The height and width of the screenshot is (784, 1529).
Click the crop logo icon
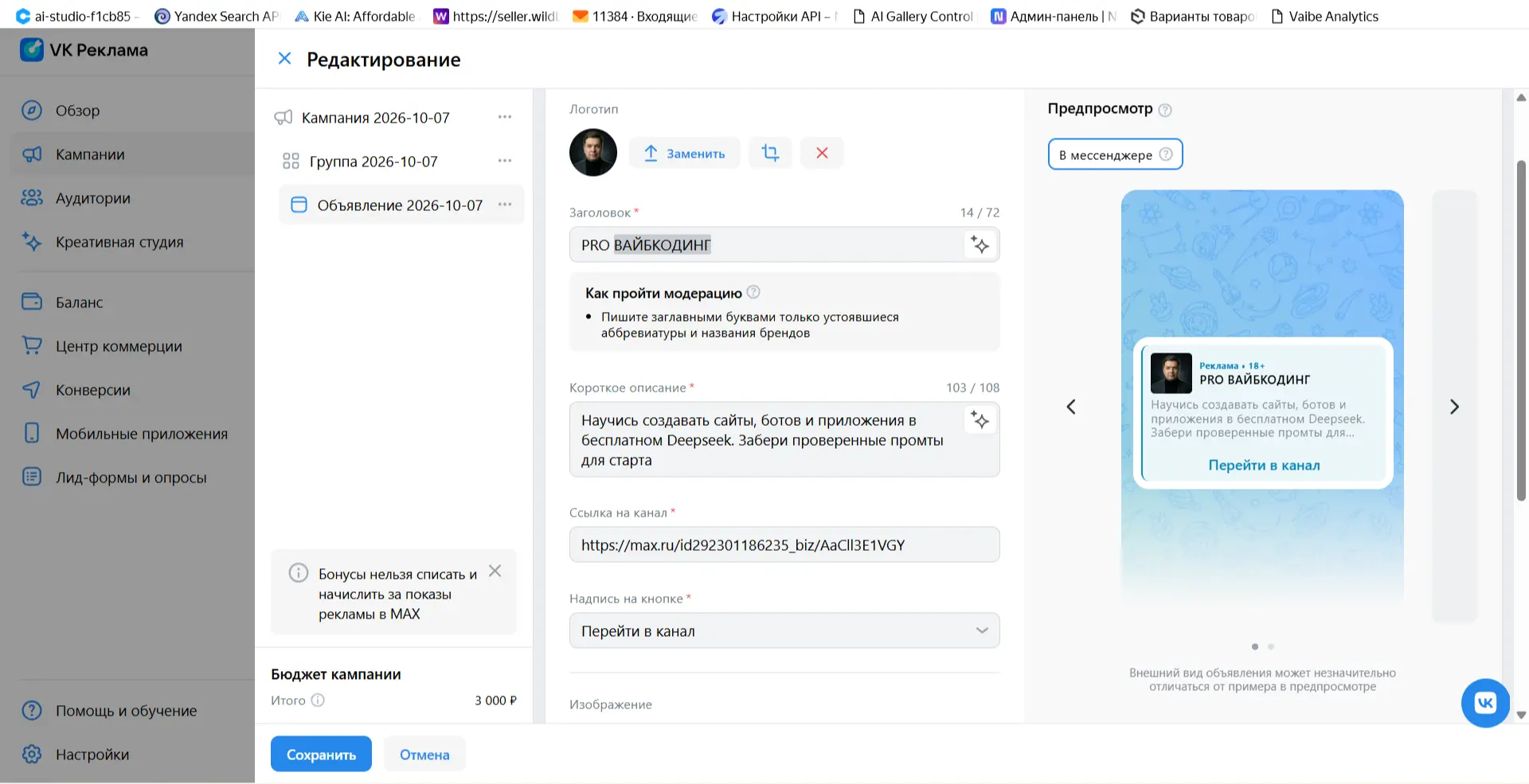(x=770, y=153)
